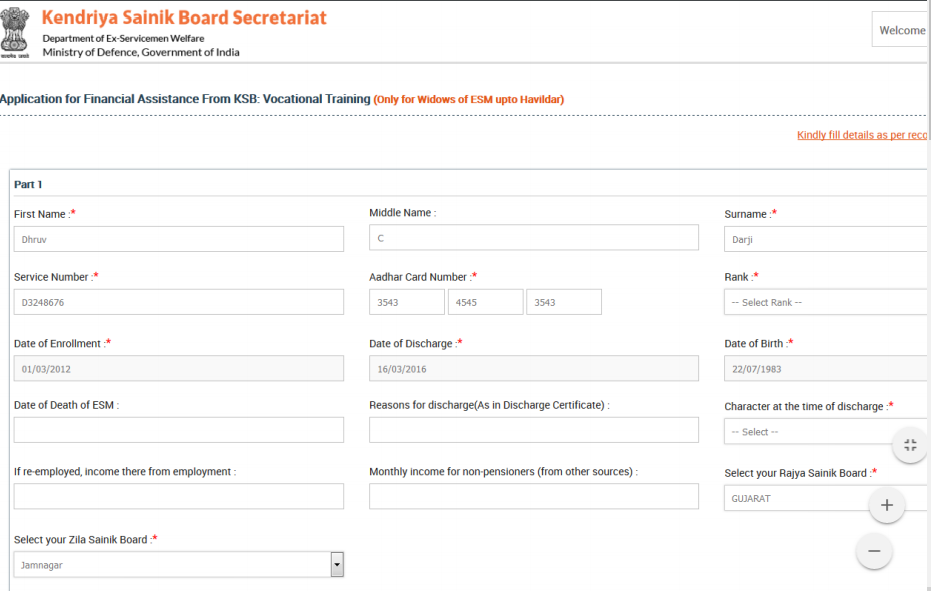Click the plus icon to increase font size
The image size is (931, 591).
[886, 505]
